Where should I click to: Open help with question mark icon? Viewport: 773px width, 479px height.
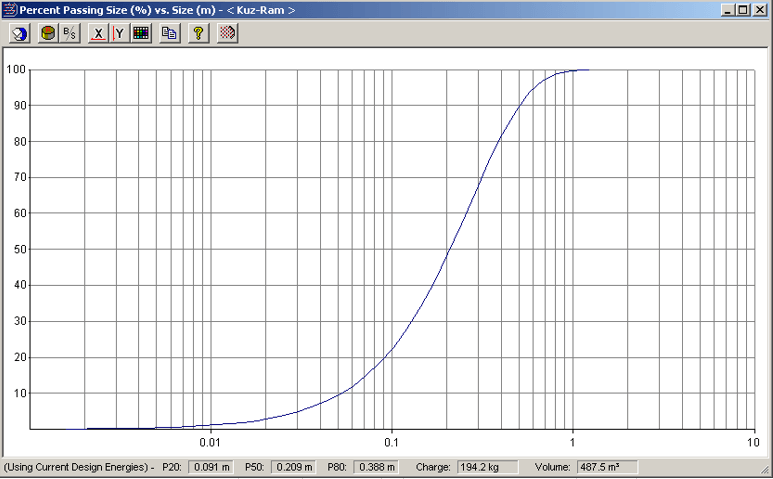click(198, 33)
